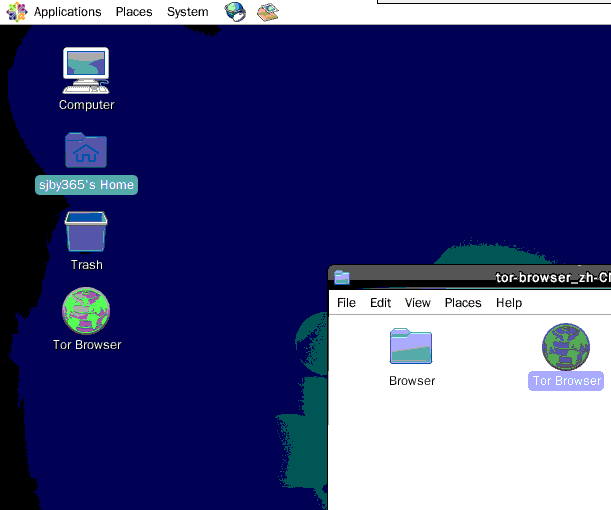Viewport: 611px width, 510px height.
Task: Launch the web browser globe icon in the panel
Action: [x=235, y=12]
